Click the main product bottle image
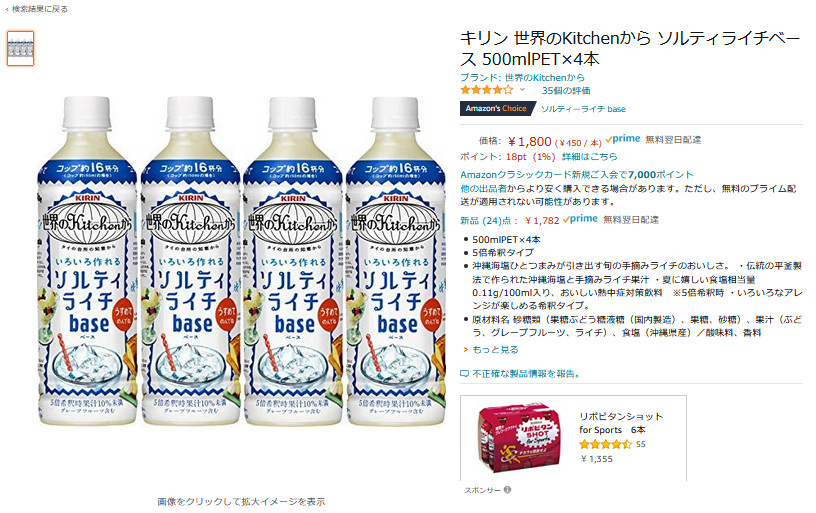Image resolution: width=816 pixels, height=513 pixels. (241, 261)
